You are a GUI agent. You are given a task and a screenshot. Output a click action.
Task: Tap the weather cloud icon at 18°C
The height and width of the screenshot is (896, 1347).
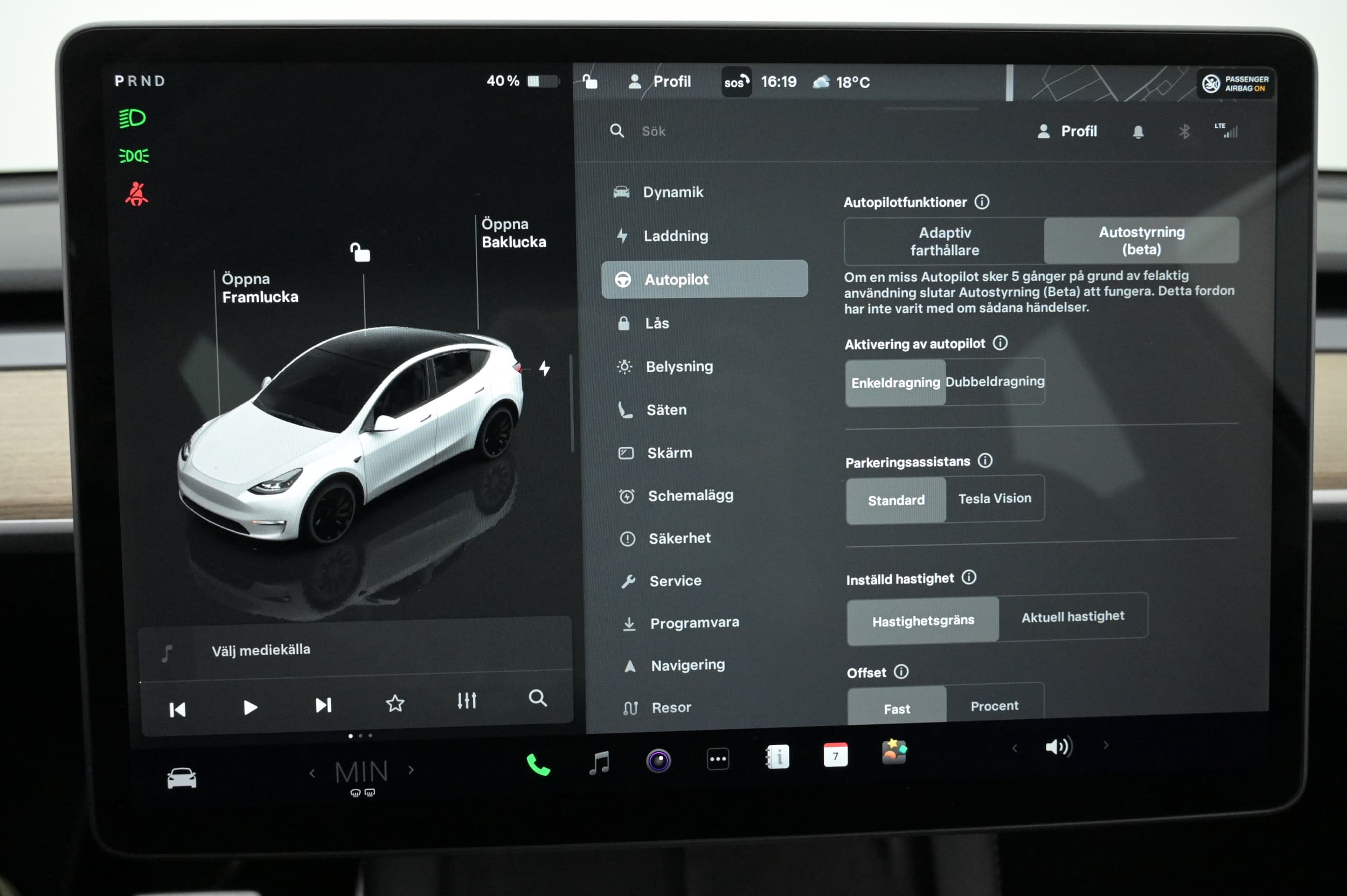821,82
